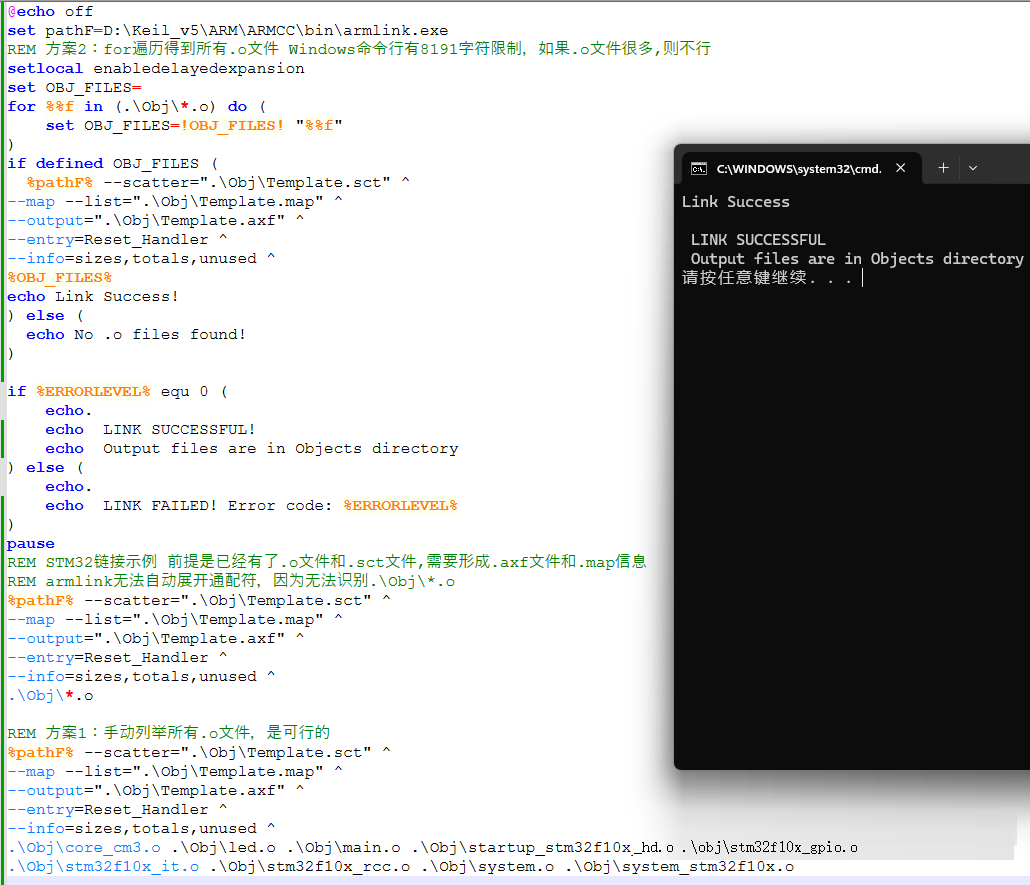Click 'echo No .o files found!' line
Screen dimensions: 1030x885
coord(135,334)
